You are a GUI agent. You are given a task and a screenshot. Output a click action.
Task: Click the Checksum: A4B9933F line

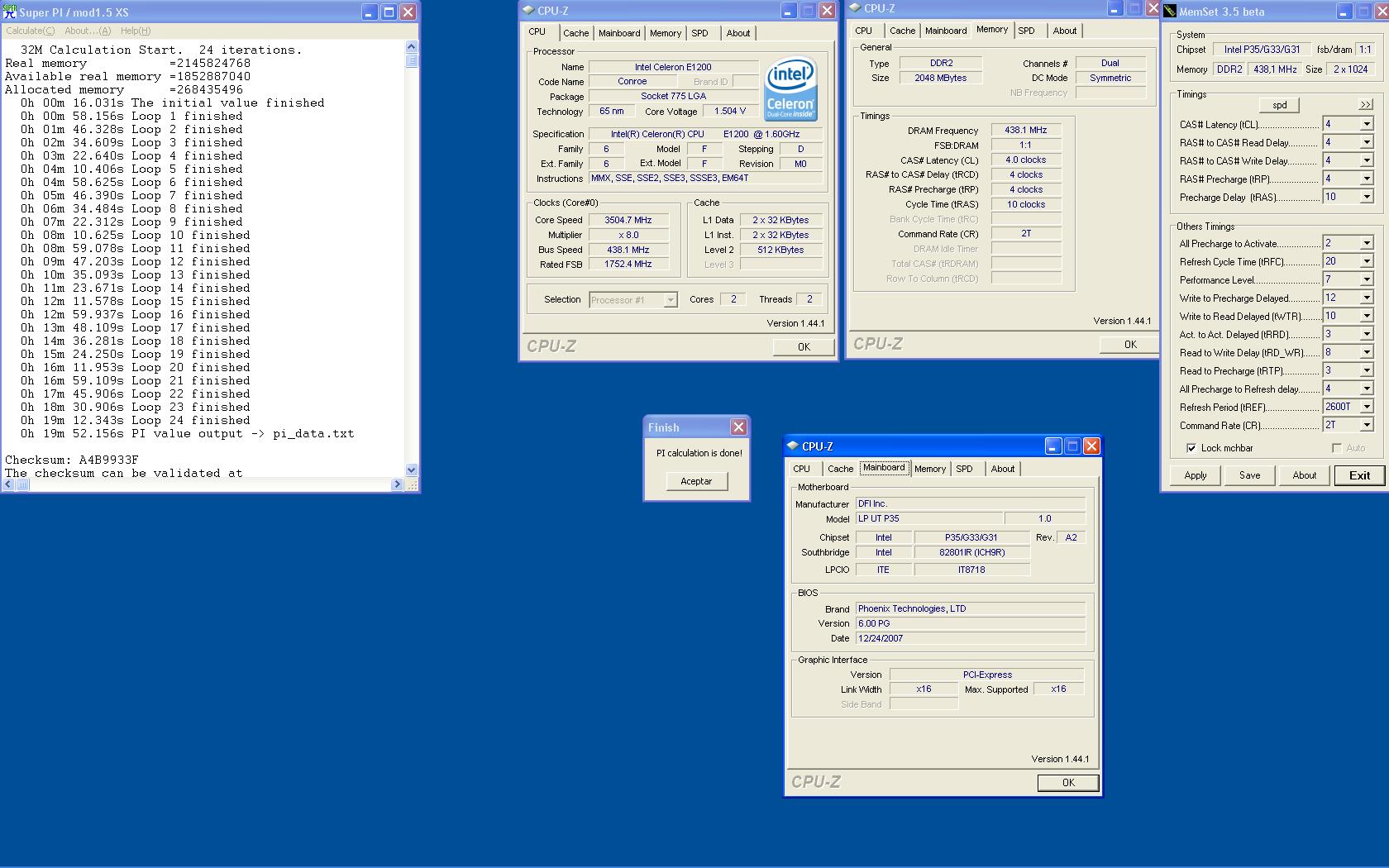click(x=72, y=460)
